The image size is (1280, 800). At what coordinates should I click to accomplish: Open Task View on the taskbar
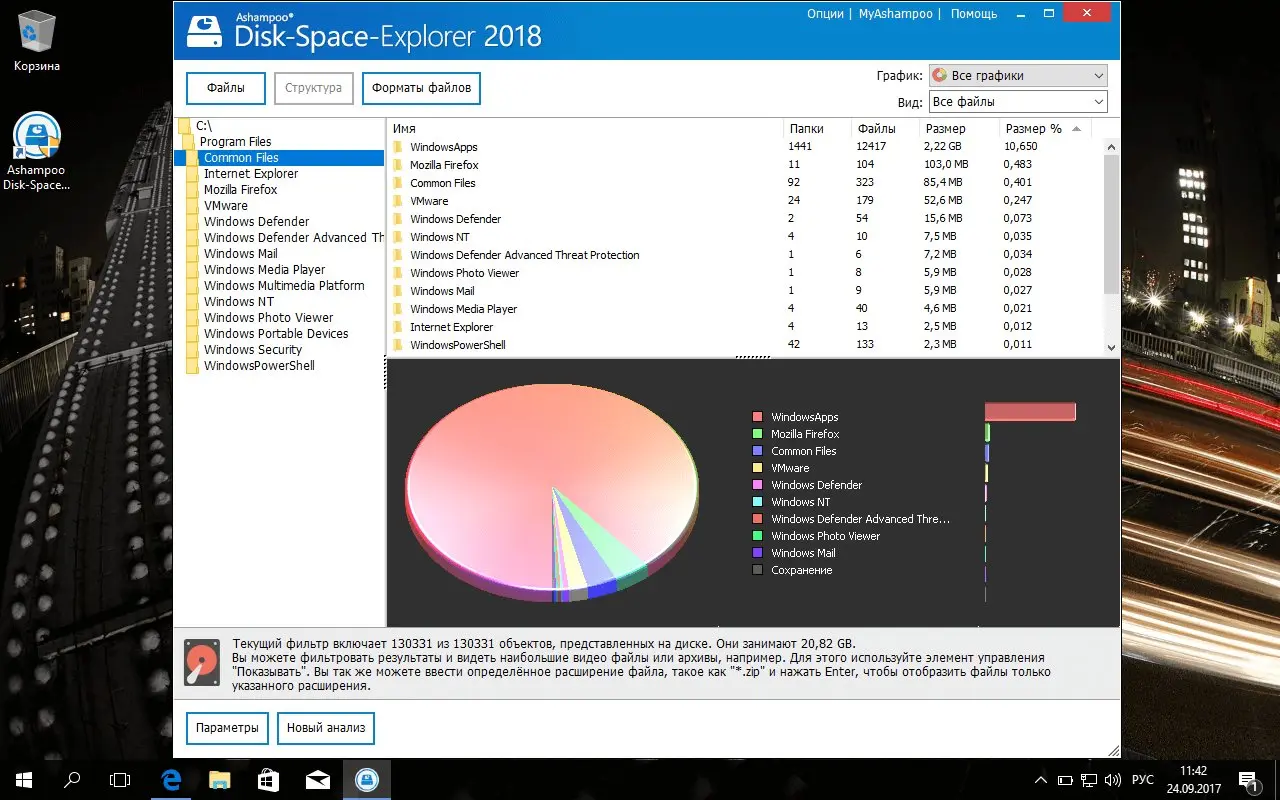point(120,780)
